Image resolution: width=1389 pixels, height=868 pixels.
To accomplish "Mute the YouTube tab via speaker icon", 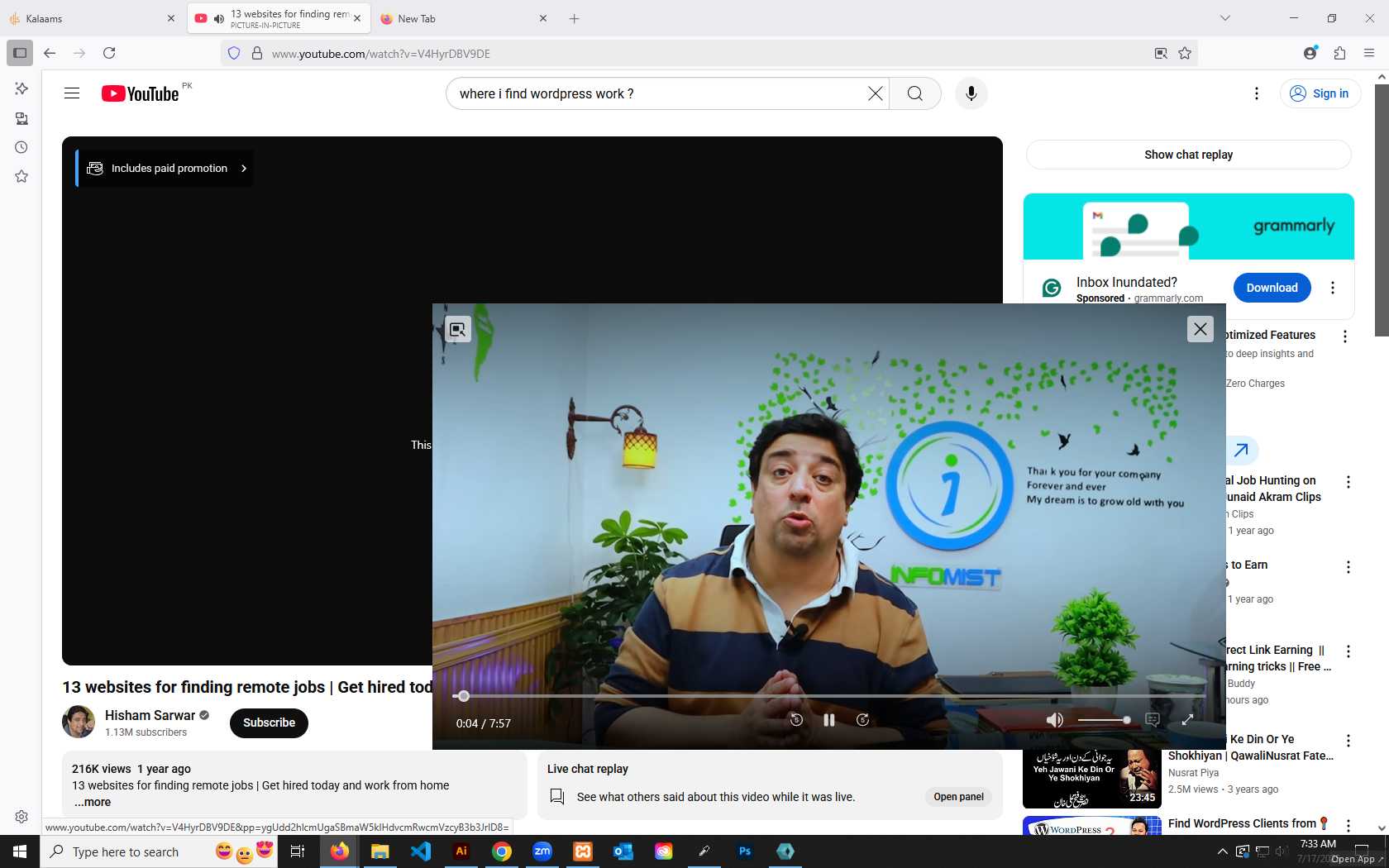I will (219, 18).
